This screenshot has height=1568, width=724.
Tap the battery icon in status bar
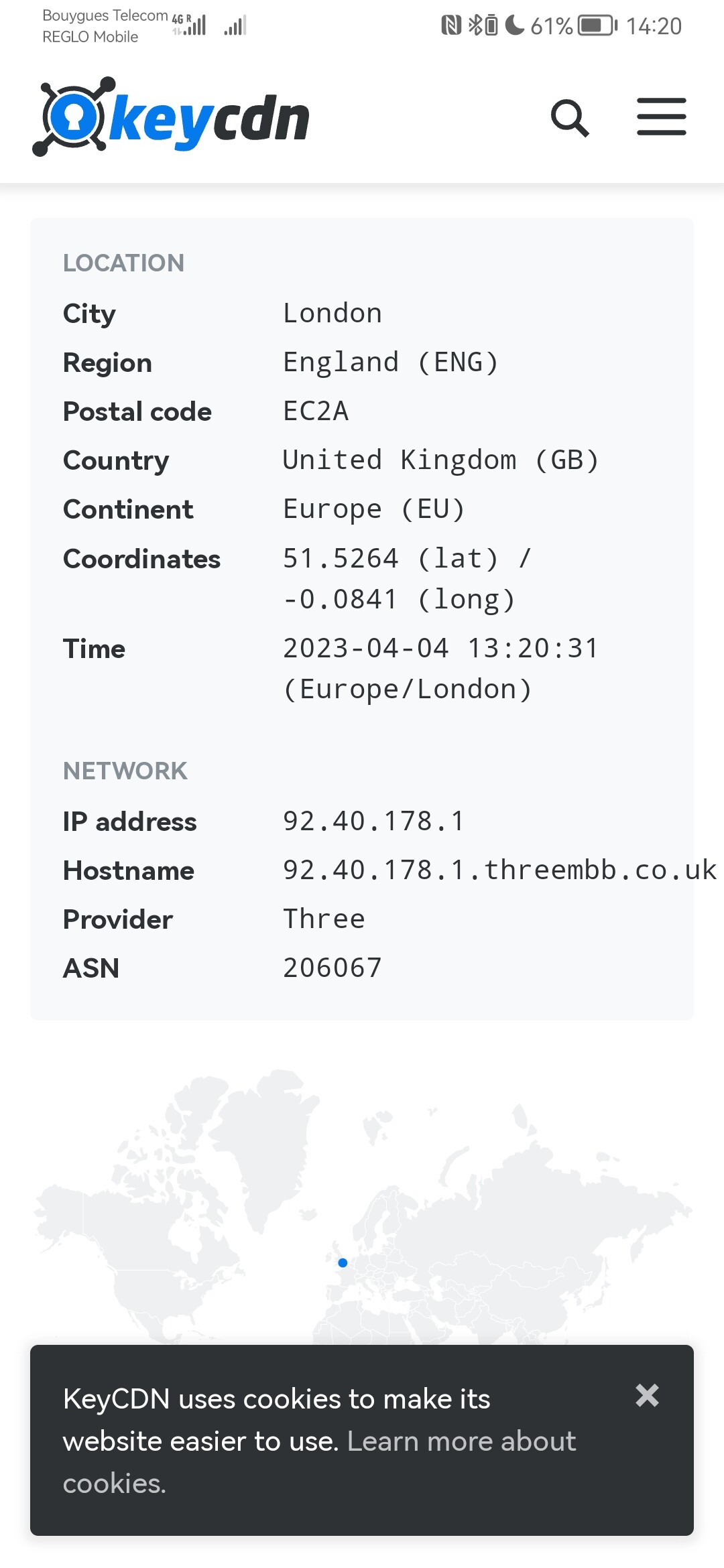point(598,25)
